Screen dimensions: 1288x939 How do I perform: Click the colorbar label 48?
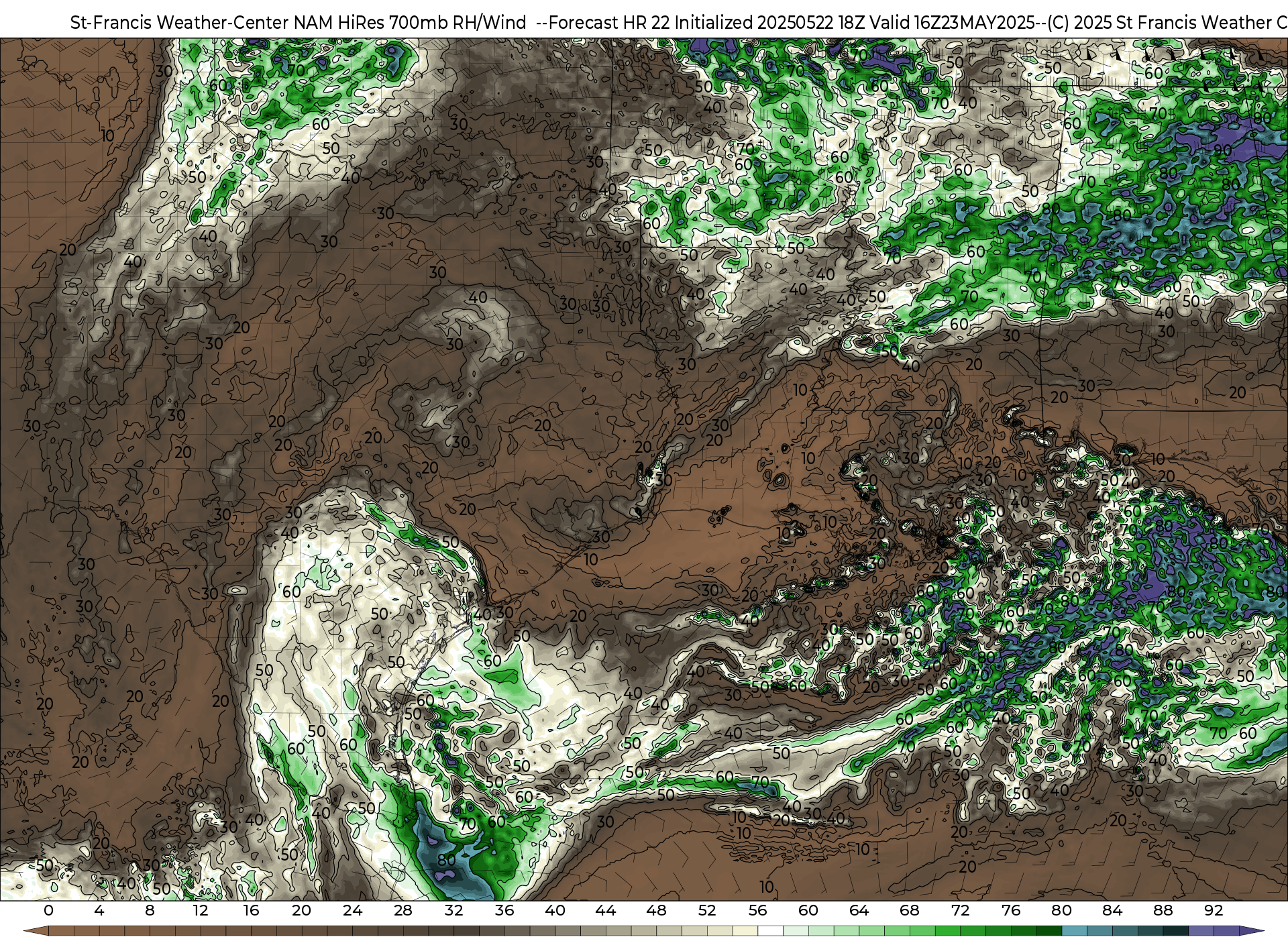pos(656,911)
